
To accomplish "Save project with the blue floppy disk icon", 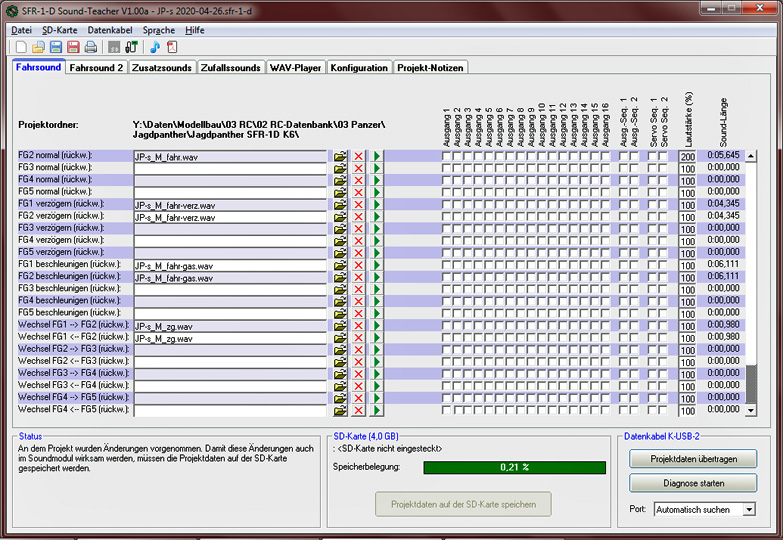I will pos(56,47).
